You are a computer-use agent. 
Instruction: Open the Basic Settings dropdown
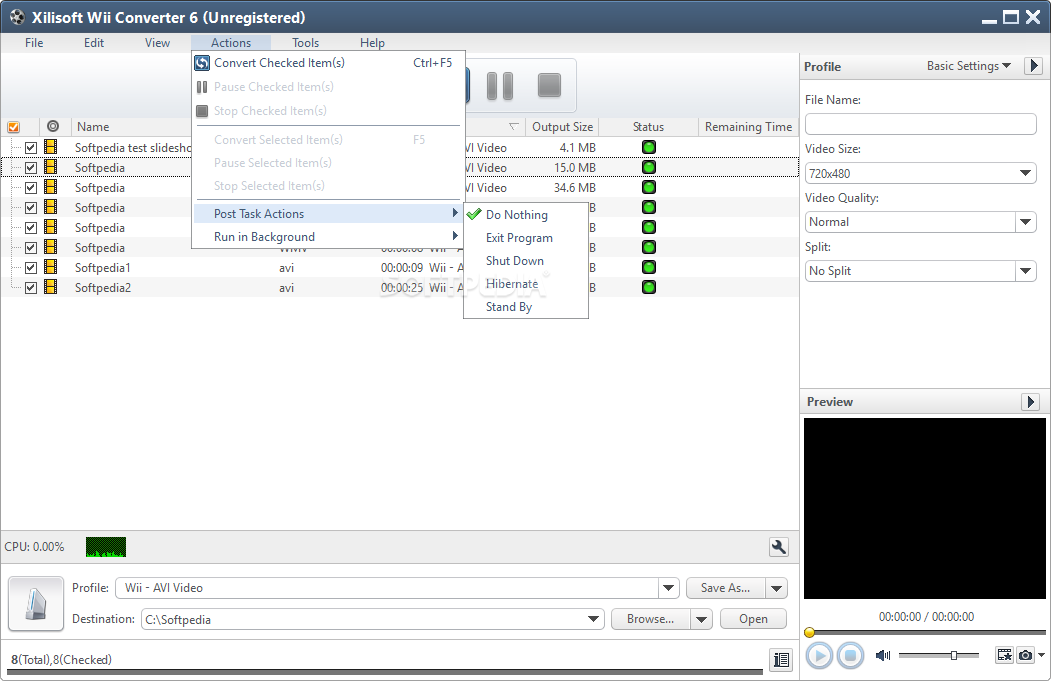pos(969,66)
